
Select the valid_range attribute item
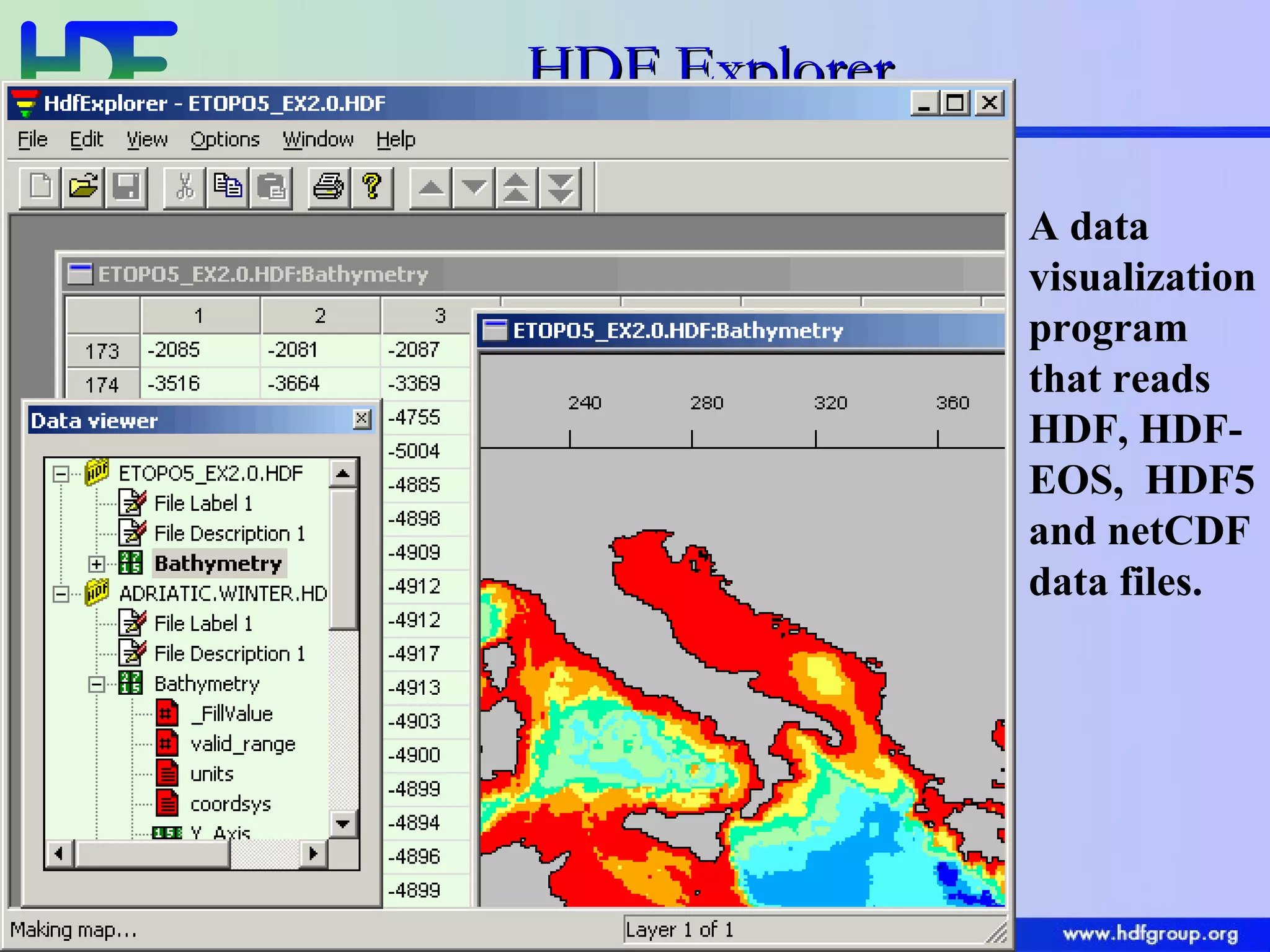[242, 744]
